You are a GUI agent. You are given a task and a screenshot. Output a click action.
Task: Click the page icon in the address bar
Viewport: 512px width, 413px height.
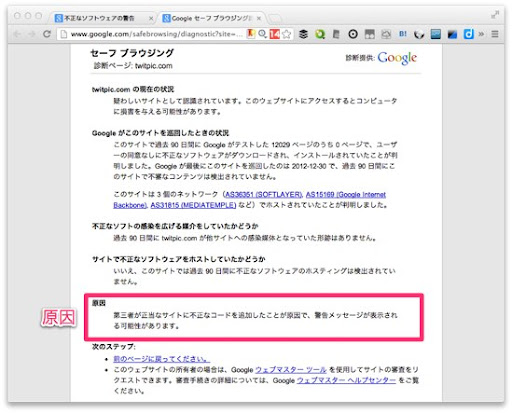[64, 34]
